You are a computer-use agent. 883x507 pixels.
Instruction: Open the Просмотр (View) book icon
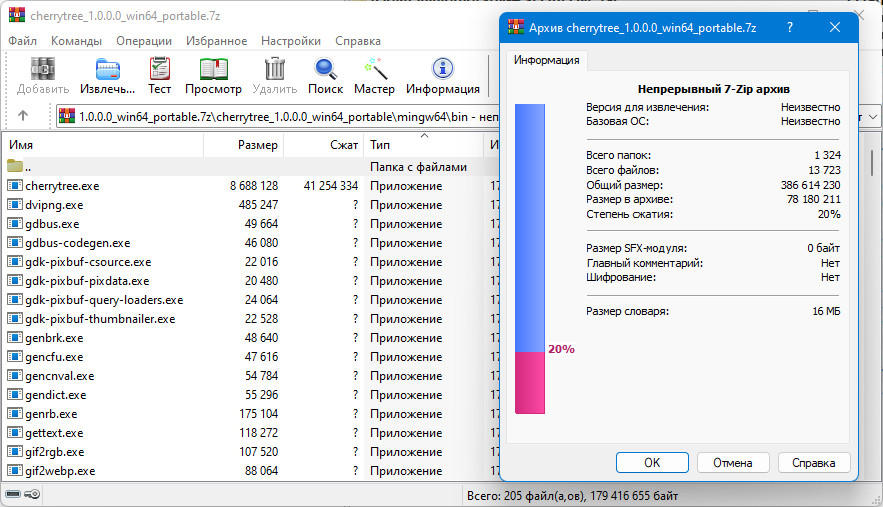coord(213,69)
